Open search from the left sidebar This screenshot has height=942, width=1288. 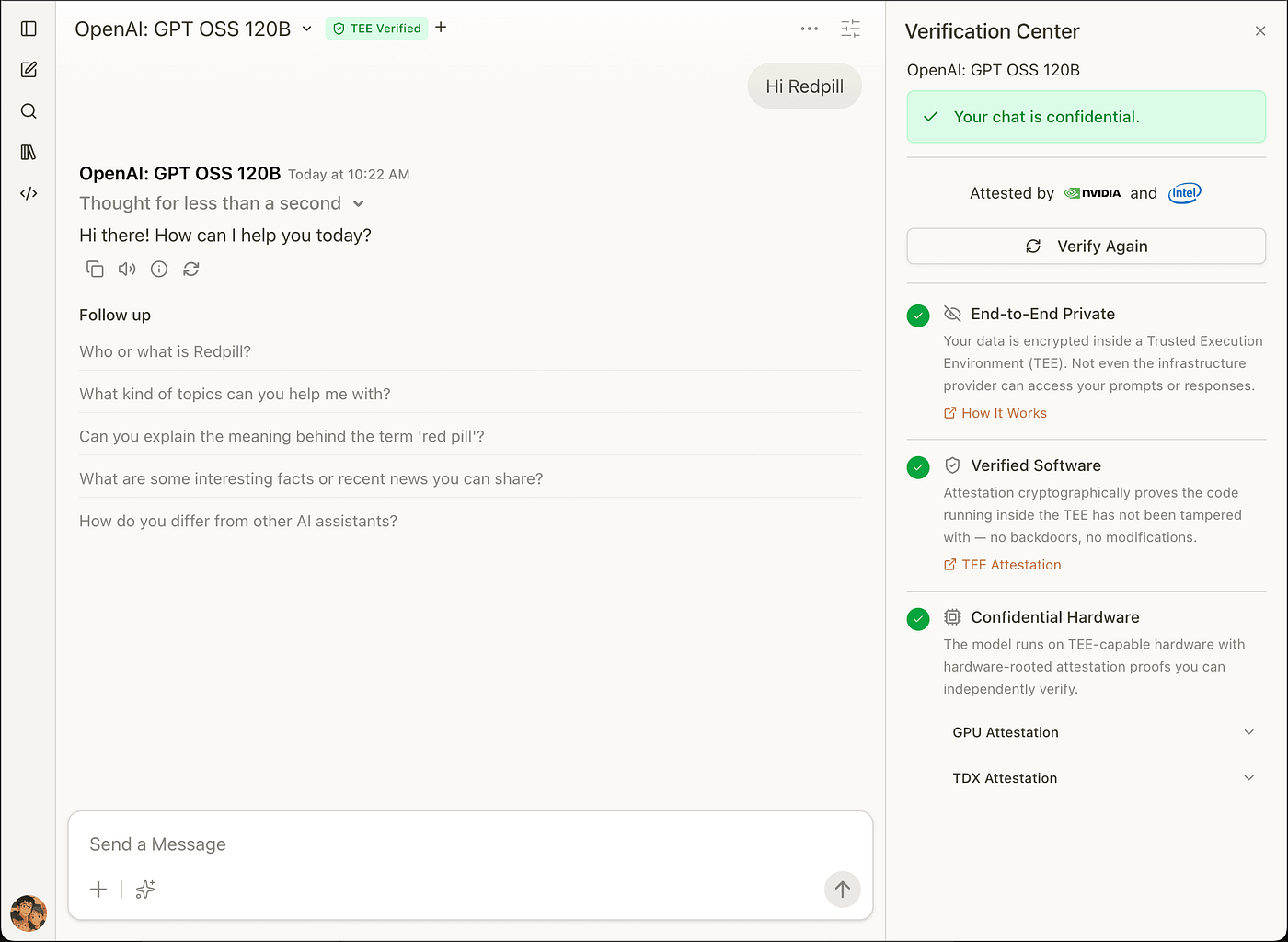pos(29,111)
